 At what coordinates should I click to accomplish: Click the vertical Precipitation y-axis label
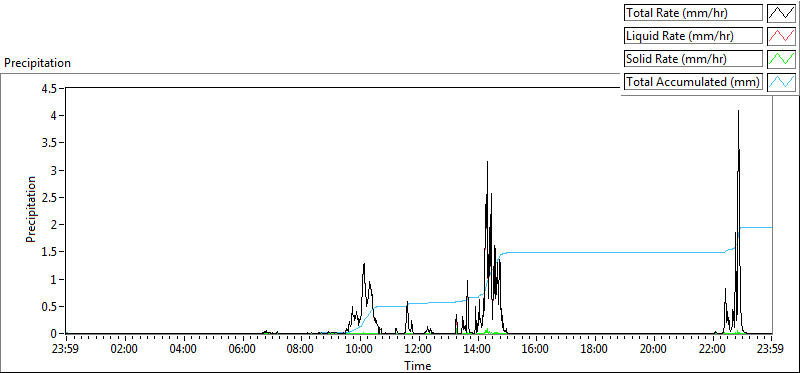31,210
